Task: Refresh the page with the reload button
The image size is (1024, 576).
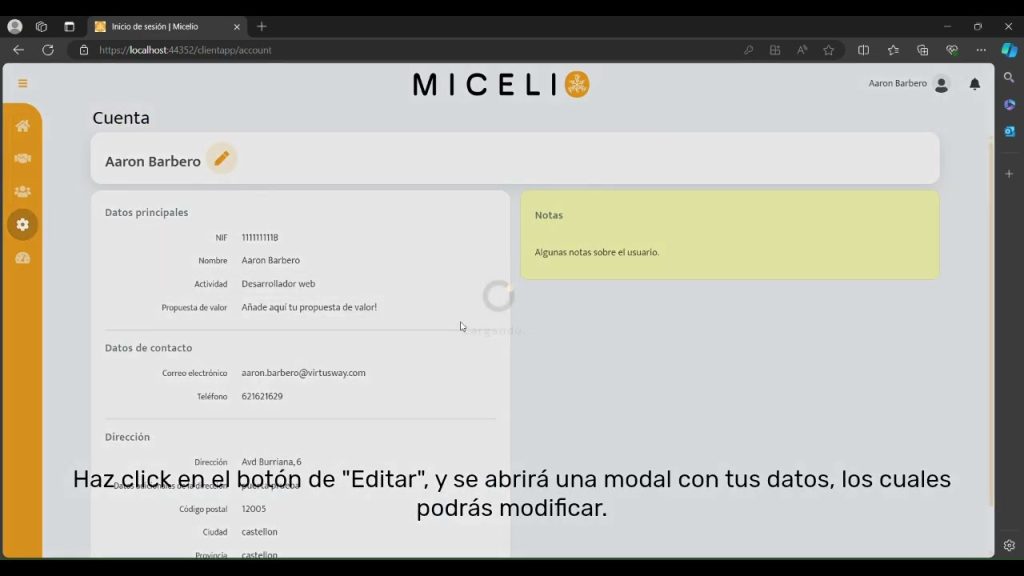Action: point(47,50)
